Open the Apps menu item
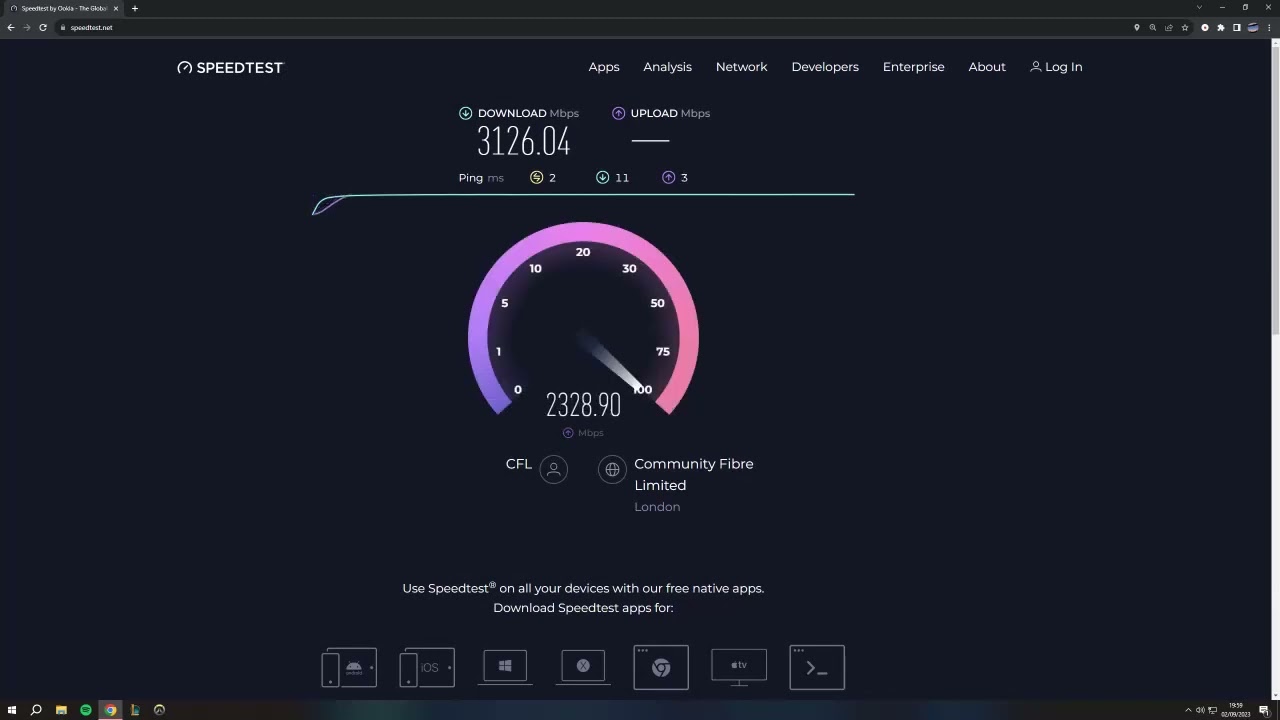The height and width of the screenshot is (720, 1280). [604, 67]
